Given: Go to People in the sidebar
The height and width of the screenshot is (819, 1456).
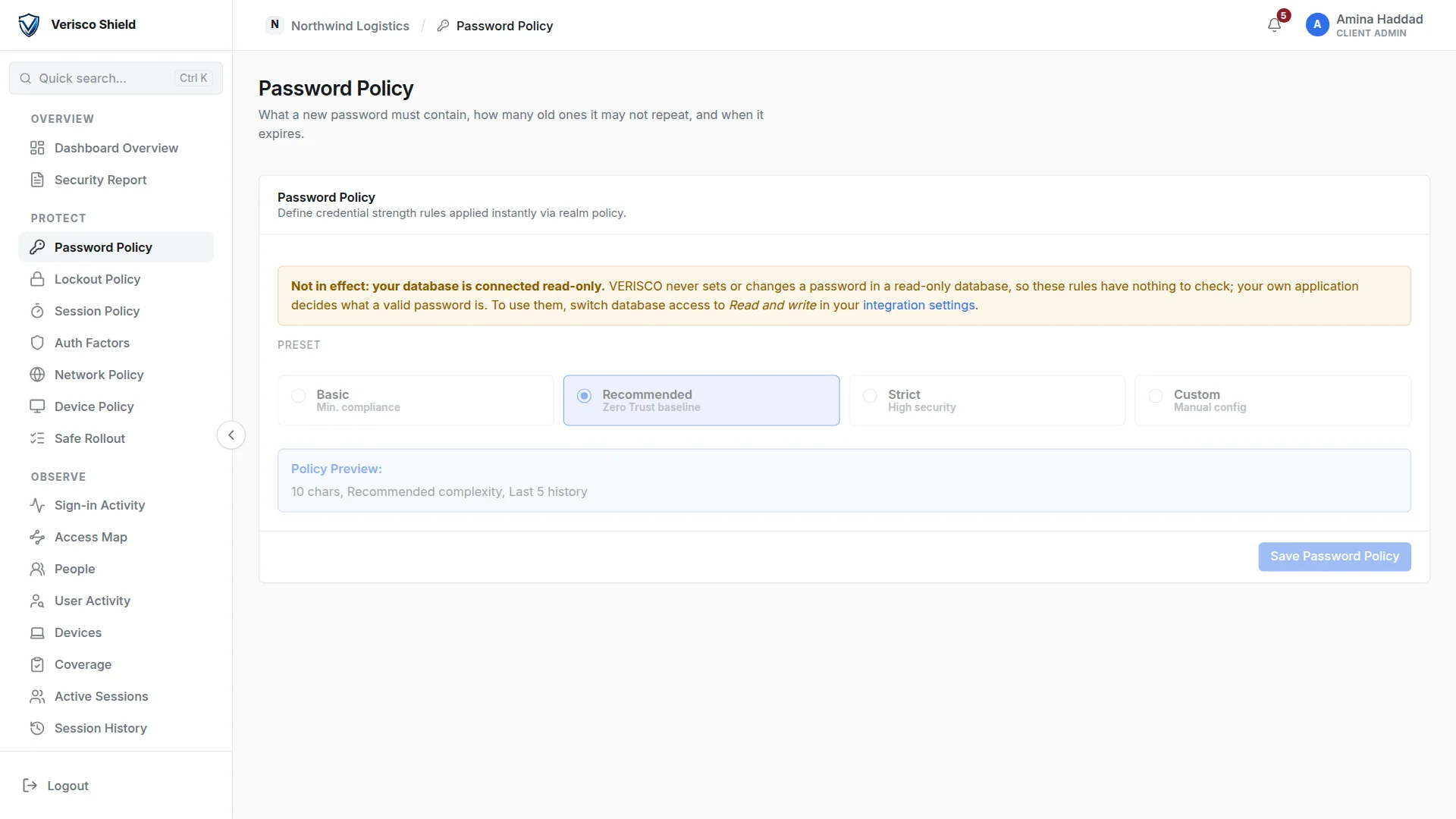Looking at the screenshot, I should click(x=116, y=569).
